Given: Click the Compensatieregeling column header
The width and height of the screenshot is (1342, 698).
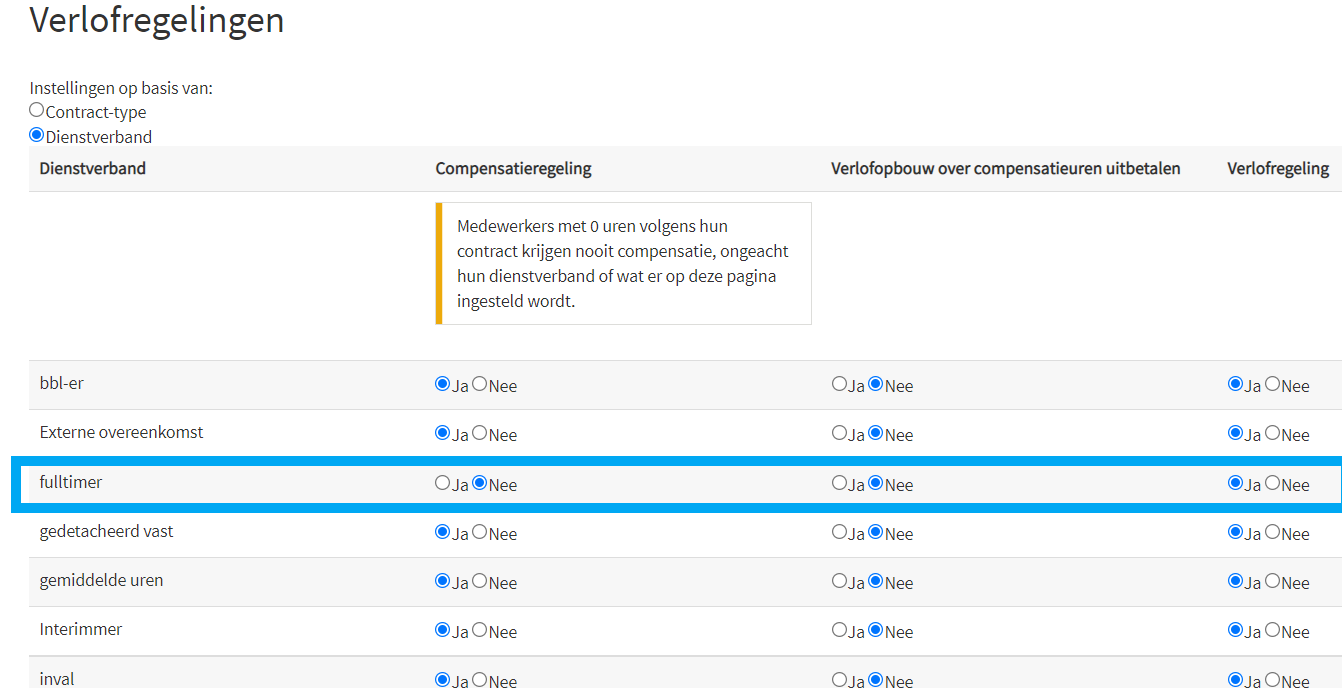Looking at the screenshot, I should tap(513, 168).
